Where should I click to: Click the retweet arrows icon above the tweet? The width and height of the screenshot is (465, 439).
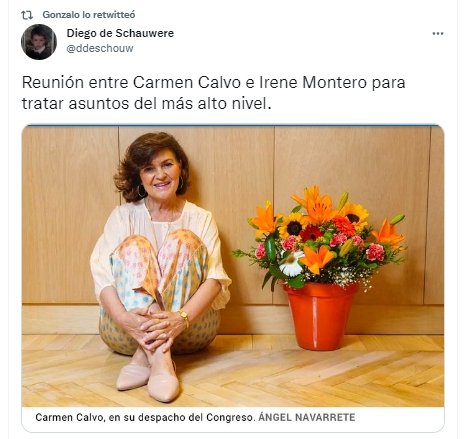(x=27, y=15)
